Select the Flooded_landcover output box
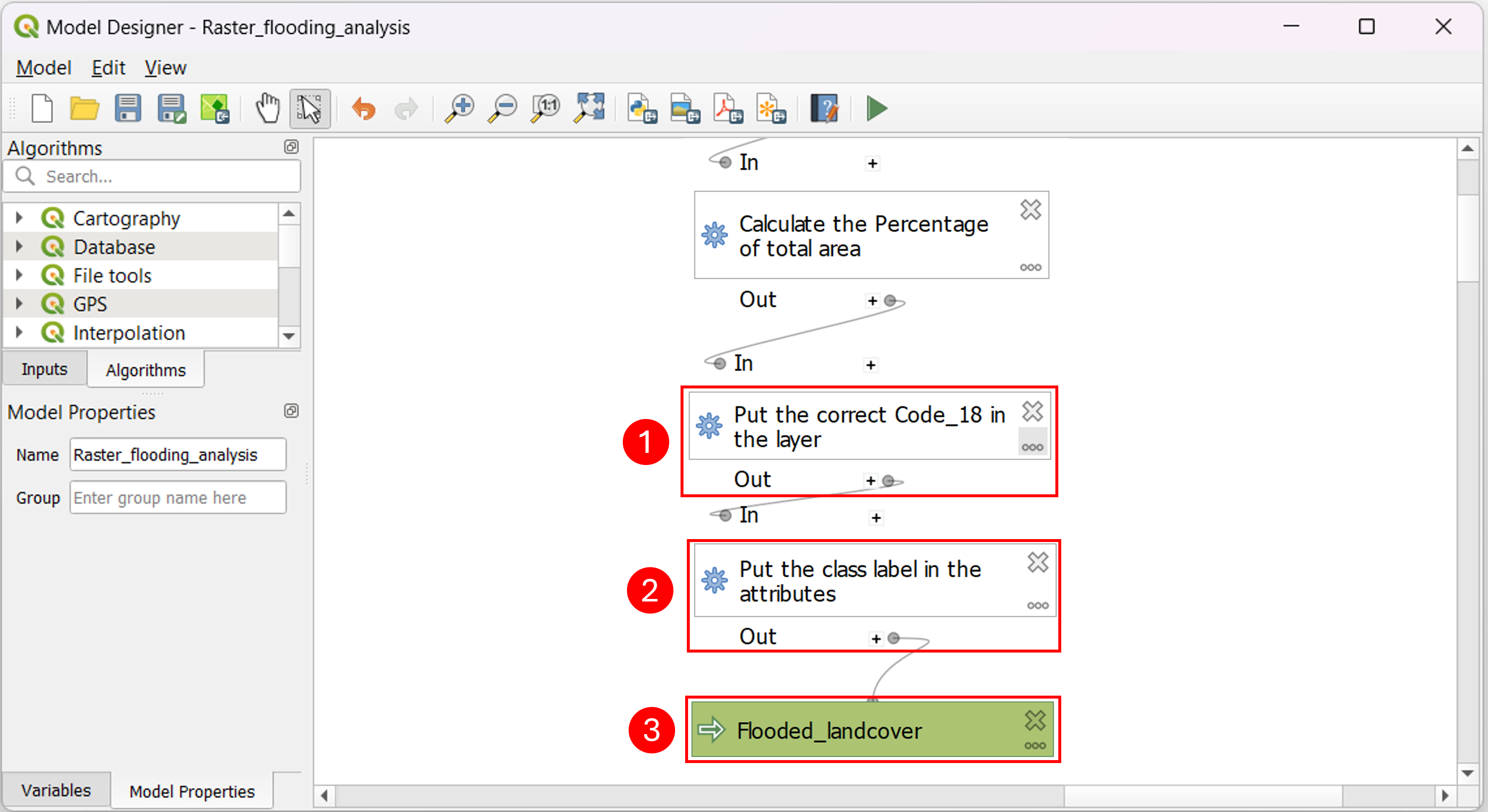Viewport: 1488px width, 812px height. coord(872,730)
